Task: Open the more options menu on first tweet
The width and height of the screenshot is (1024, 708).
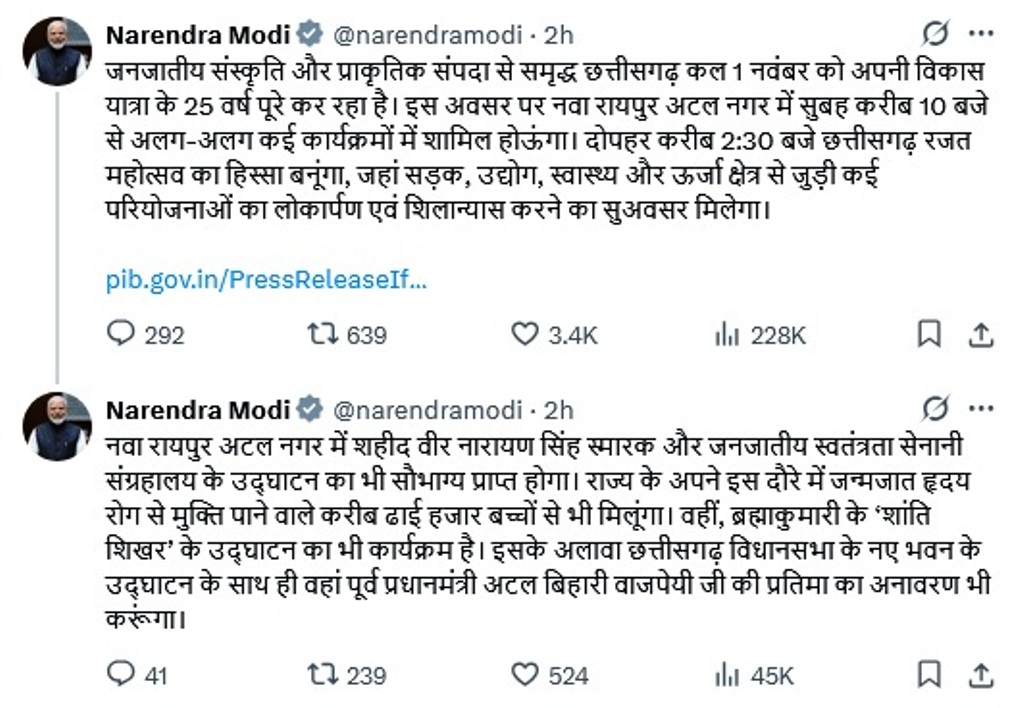Action: click(983, 35)
